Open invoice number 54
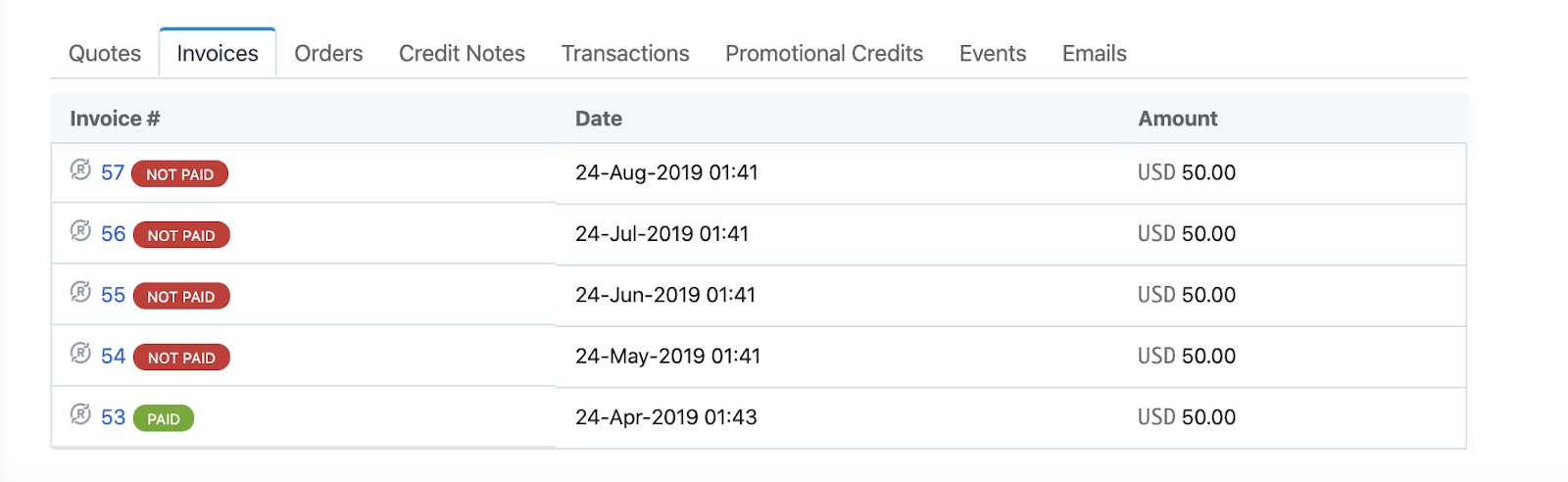 pyautogui.click(x=113, y=357)
